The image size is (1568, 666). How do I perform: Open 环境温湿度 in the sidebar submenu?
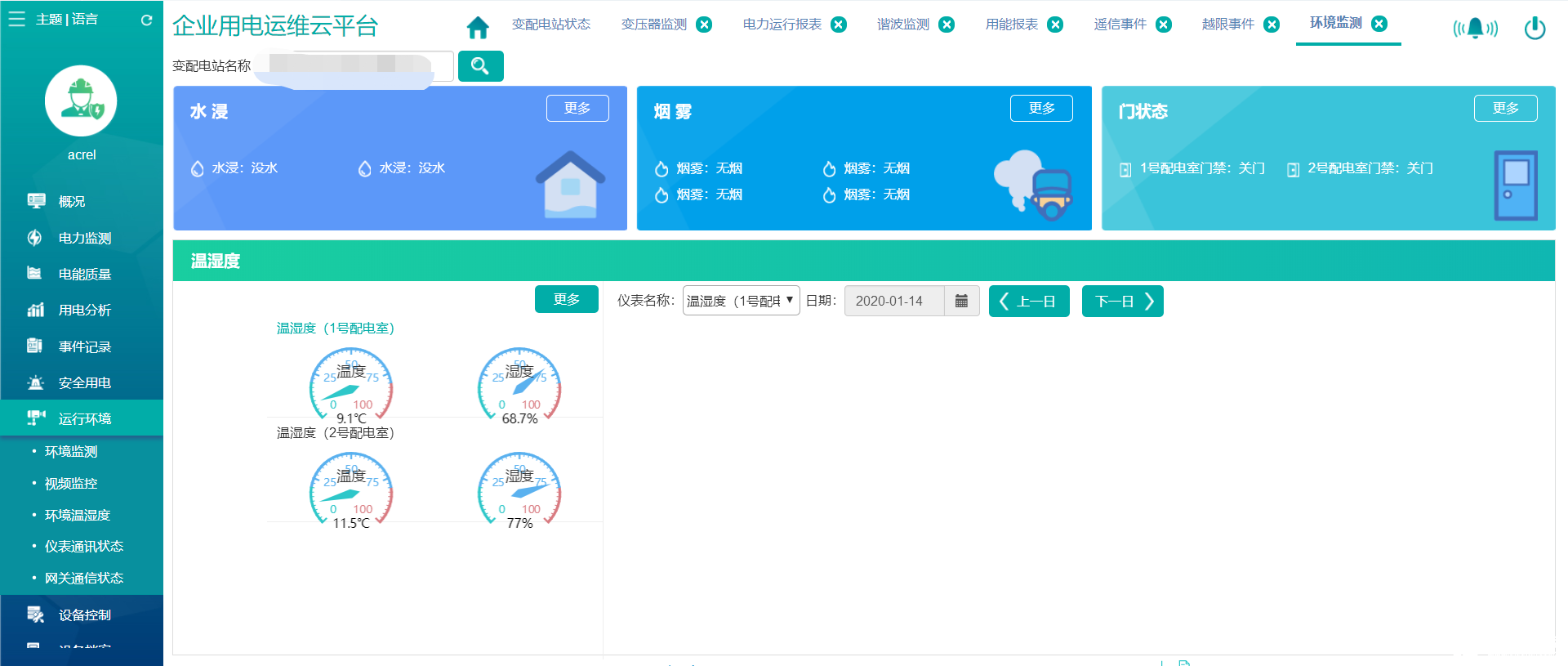click(78, 515)
